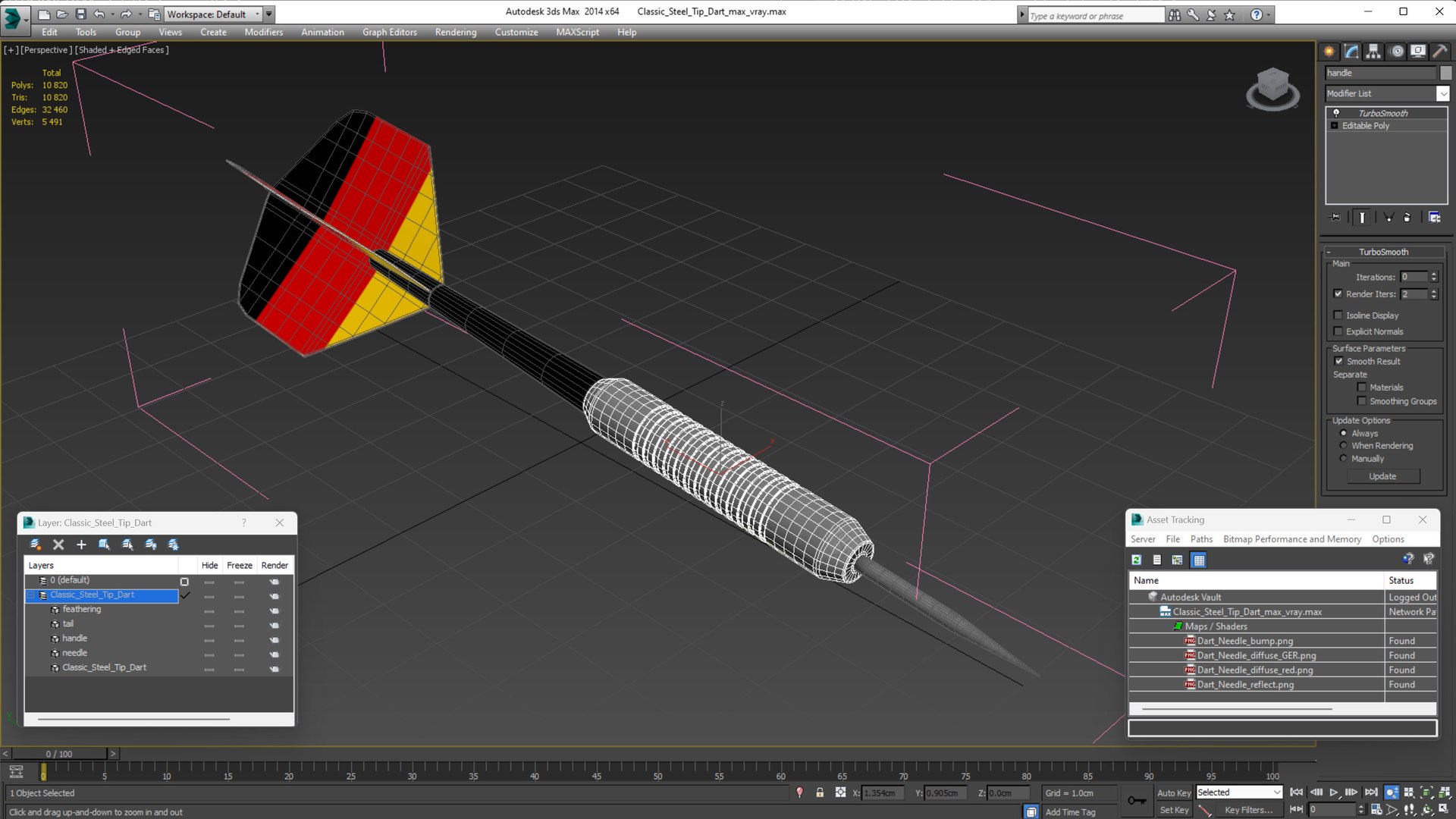Delete highlighted layer using X icon
Viewport: 1456px width, 819px height.
point(58,544)
